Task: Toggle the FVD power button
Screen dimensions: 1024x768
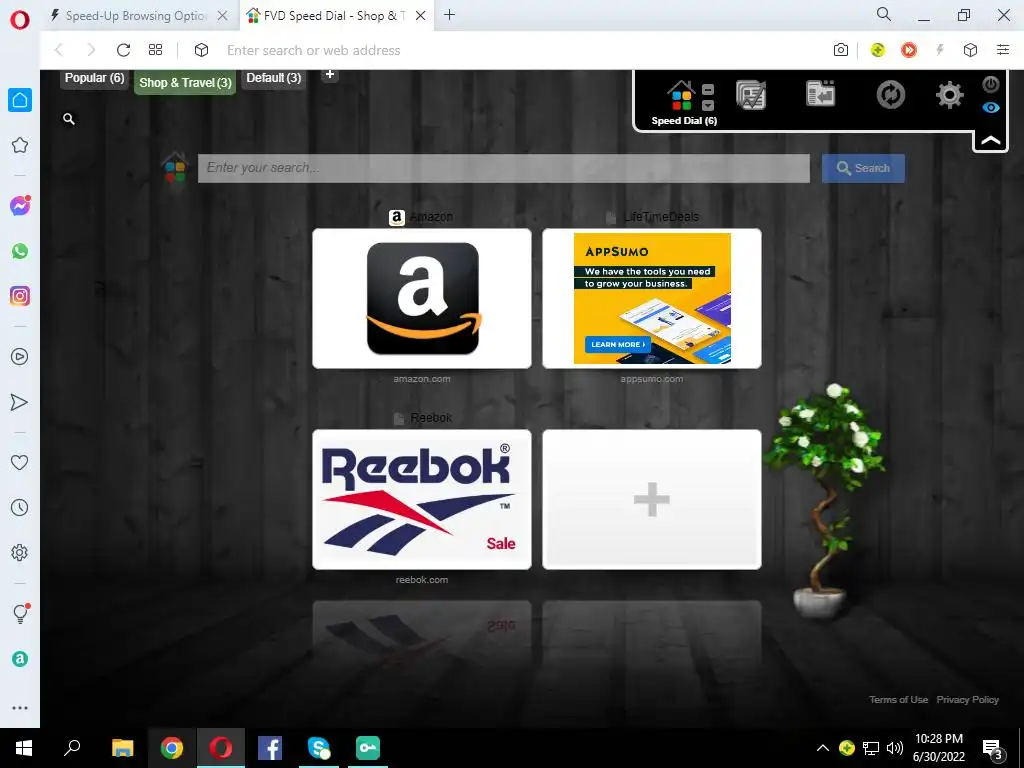Action: click(991, 84)
